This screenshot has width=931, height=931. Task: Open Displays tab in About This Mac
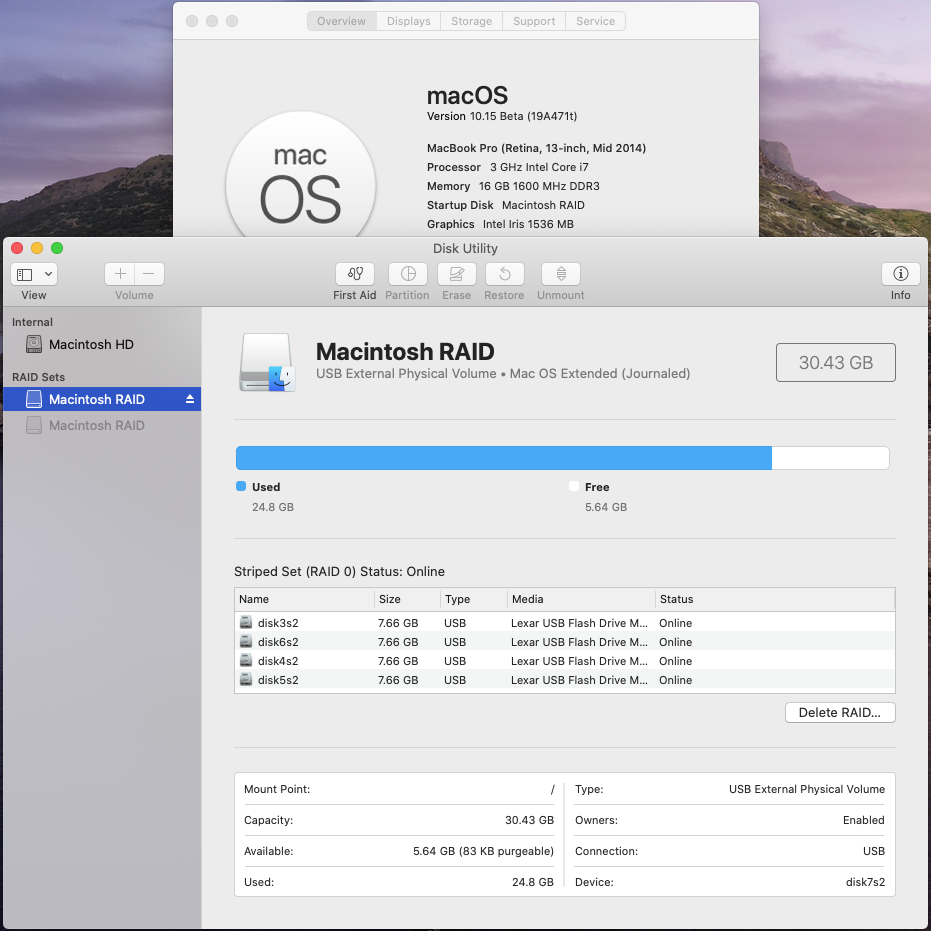408,21
